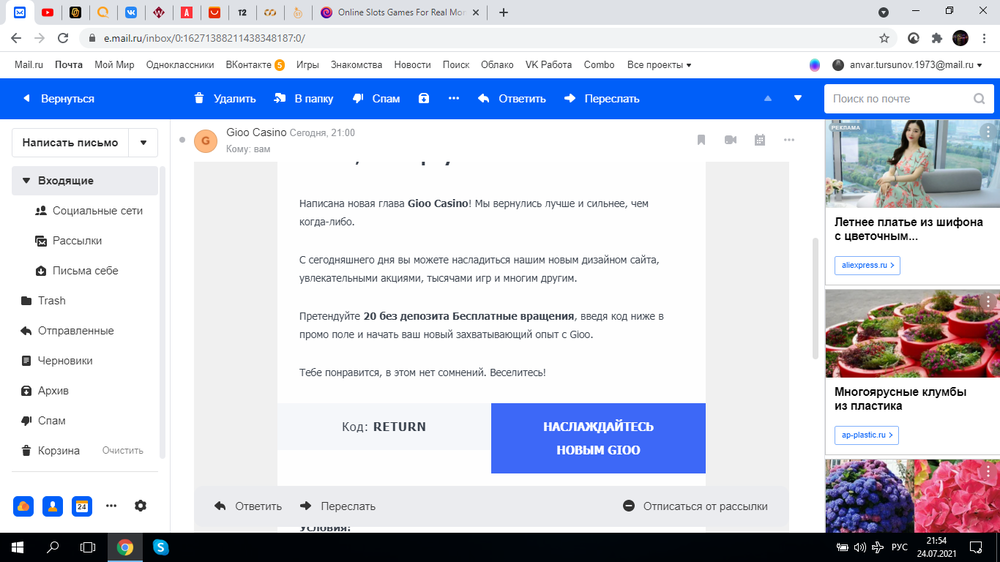Toggle the unread dot beside sender
The height and width of the screenshot is (562, 1000).
point(182,140)
